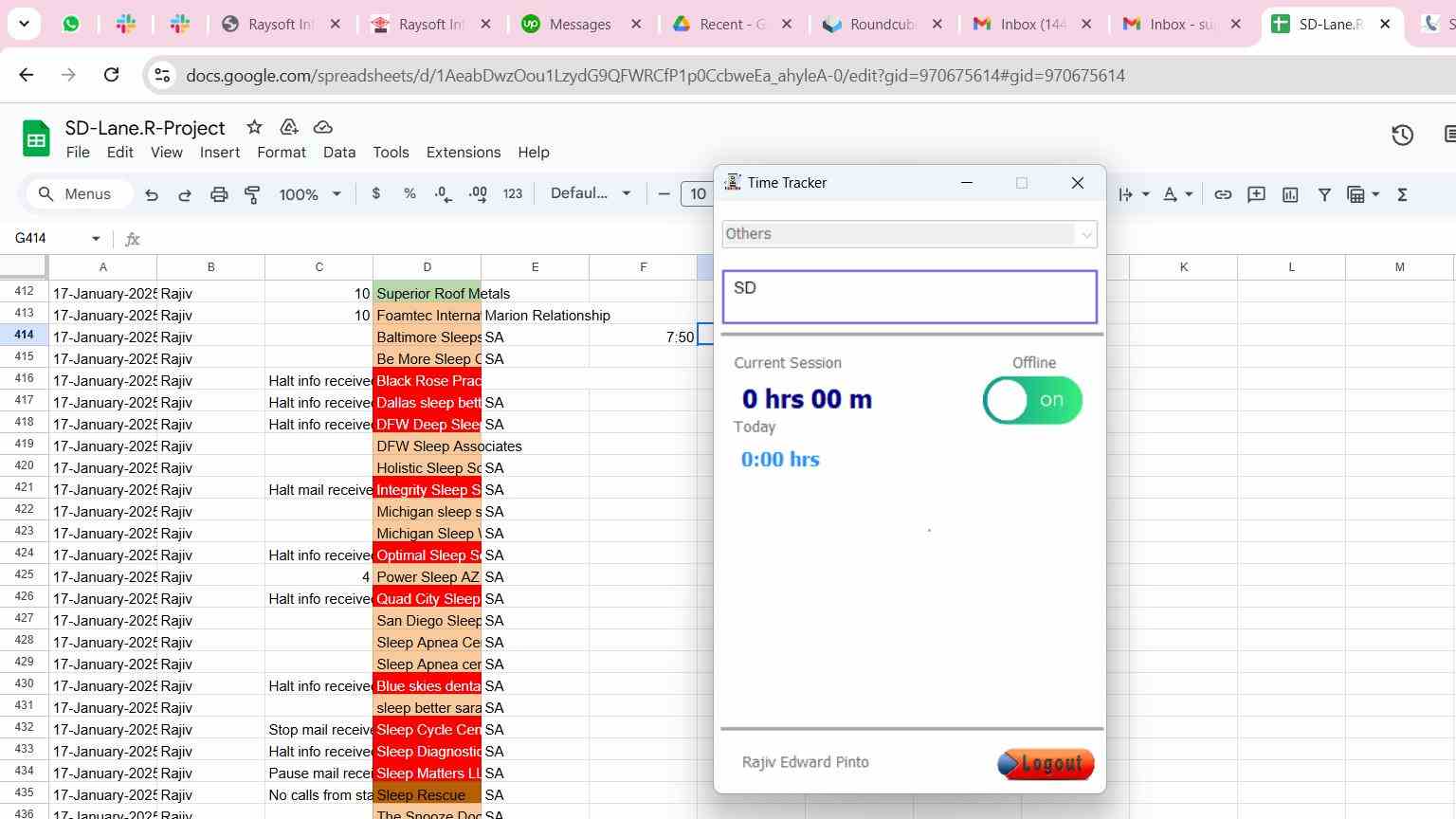
Task: Select row 414 header
Action: click(24, 335)
